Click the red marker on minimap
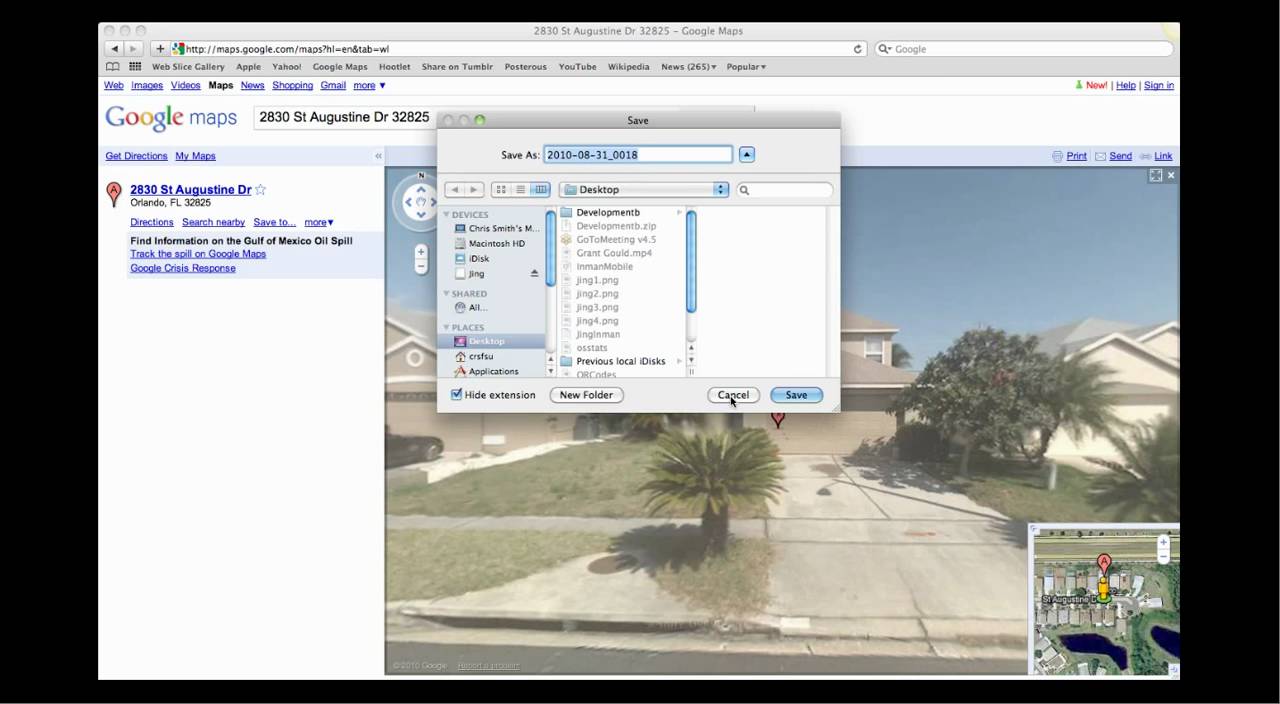The image size is (1280, 704). tap(1103, 564)
